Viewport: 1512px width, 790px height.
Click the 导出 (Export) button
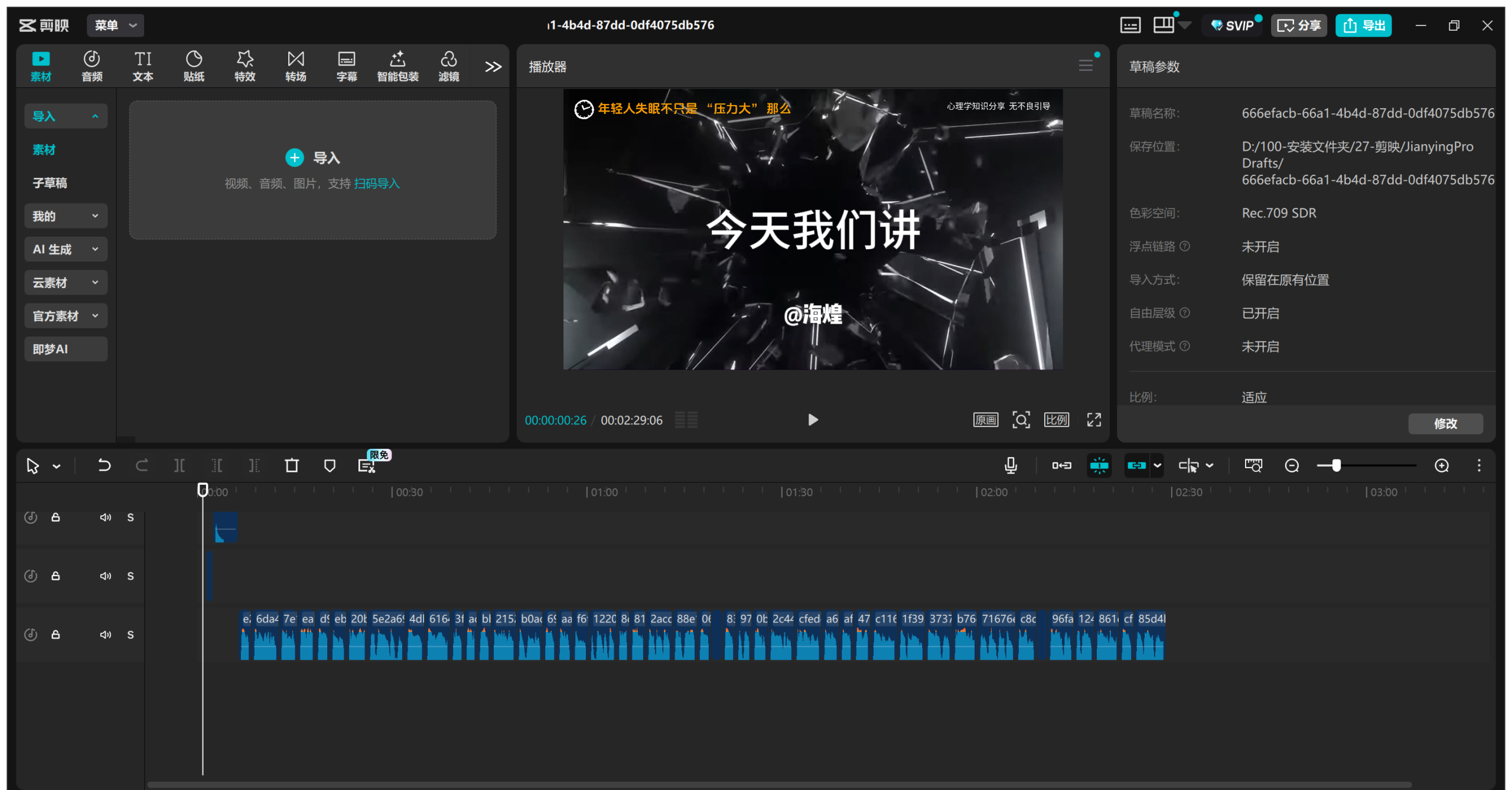click(1363, 25)
